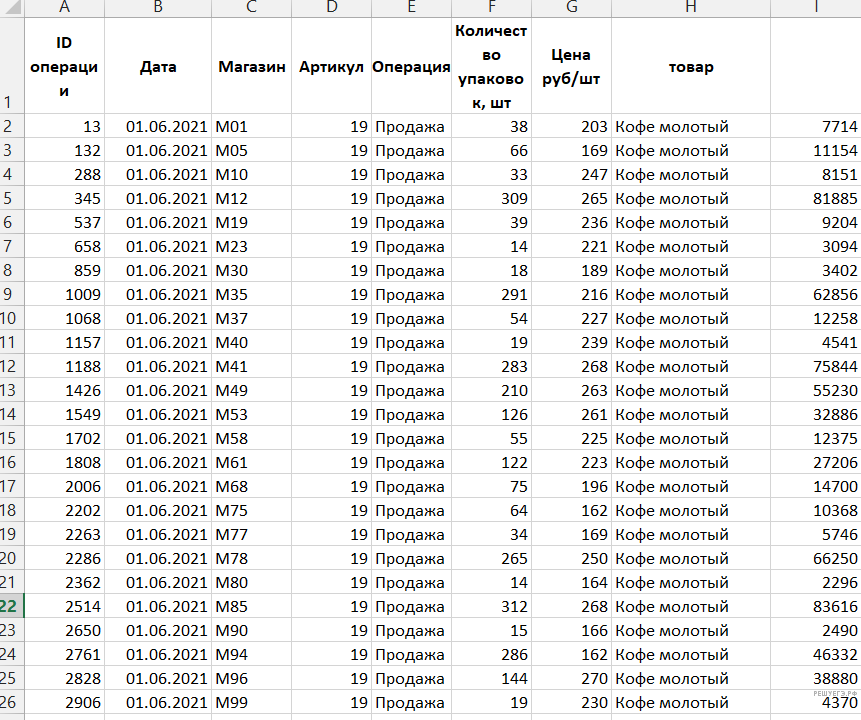861x720 pixels.
Task: Select the "Операция" header cell
Action: [411, 67]
